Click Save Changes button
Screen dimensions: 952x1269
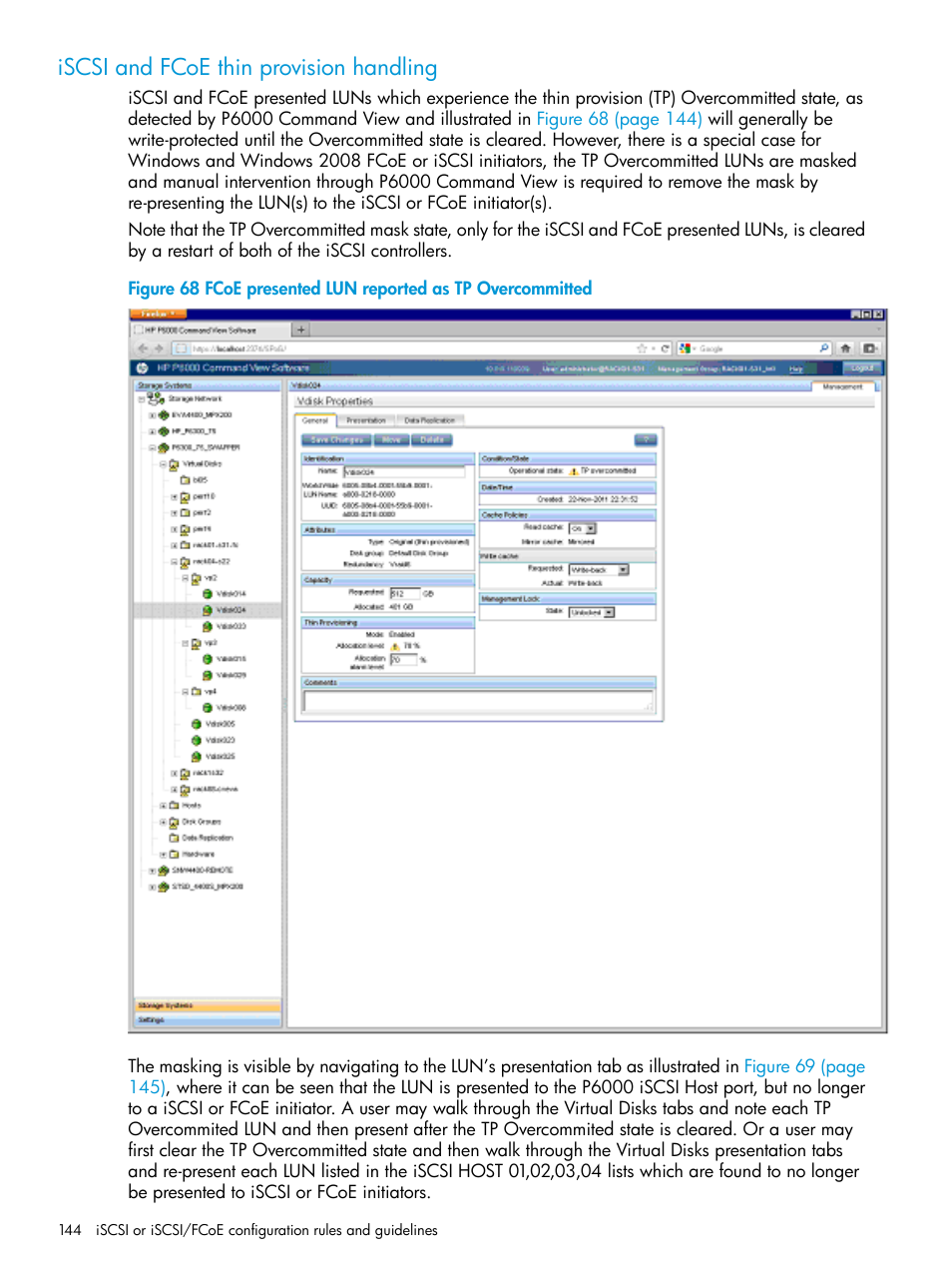point(336,439)
